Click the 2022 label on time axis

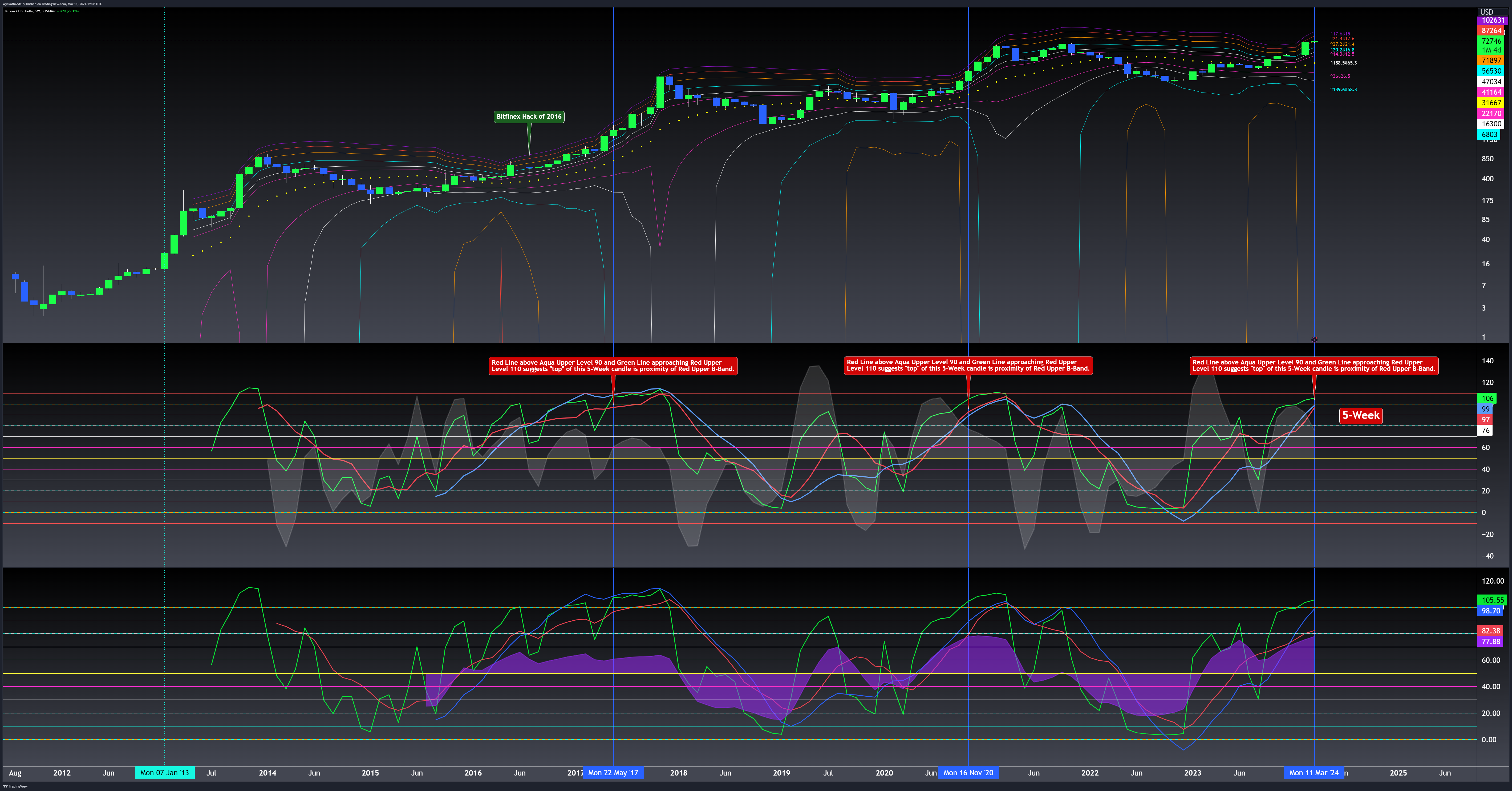(x=1090, y=773)
